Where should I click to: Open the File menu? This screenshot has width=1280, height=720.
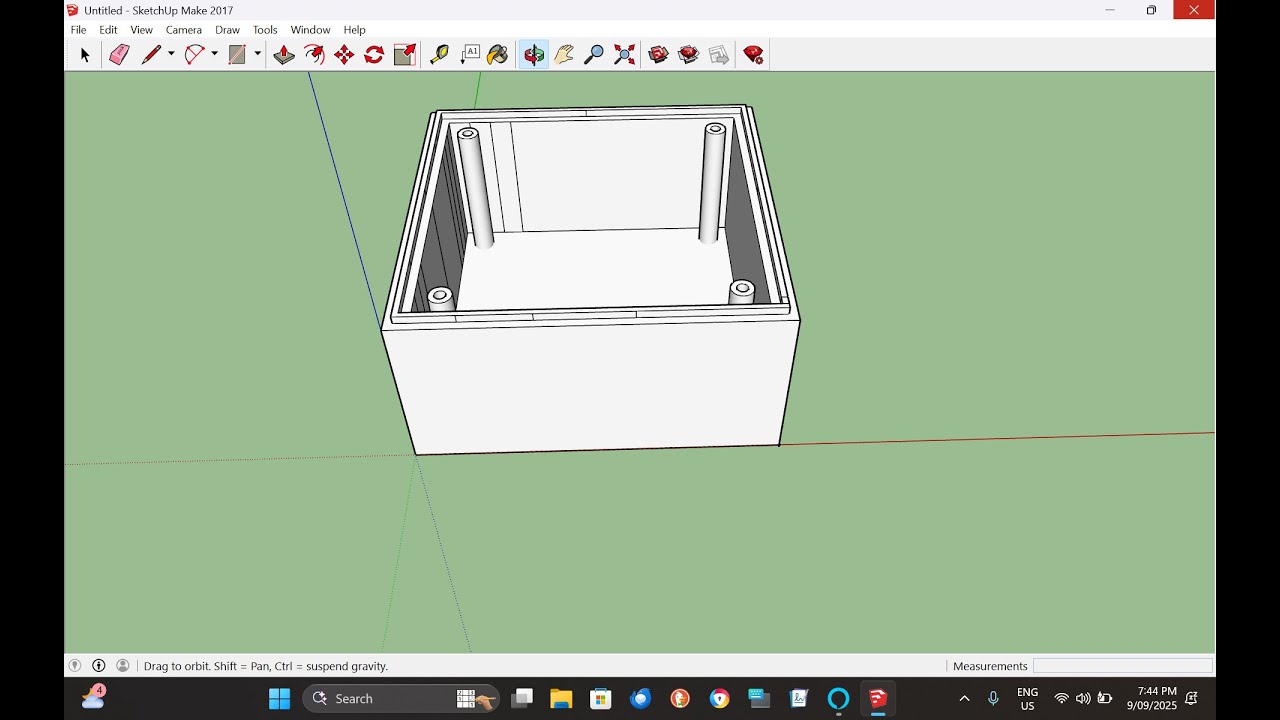(x=79, y=30)
